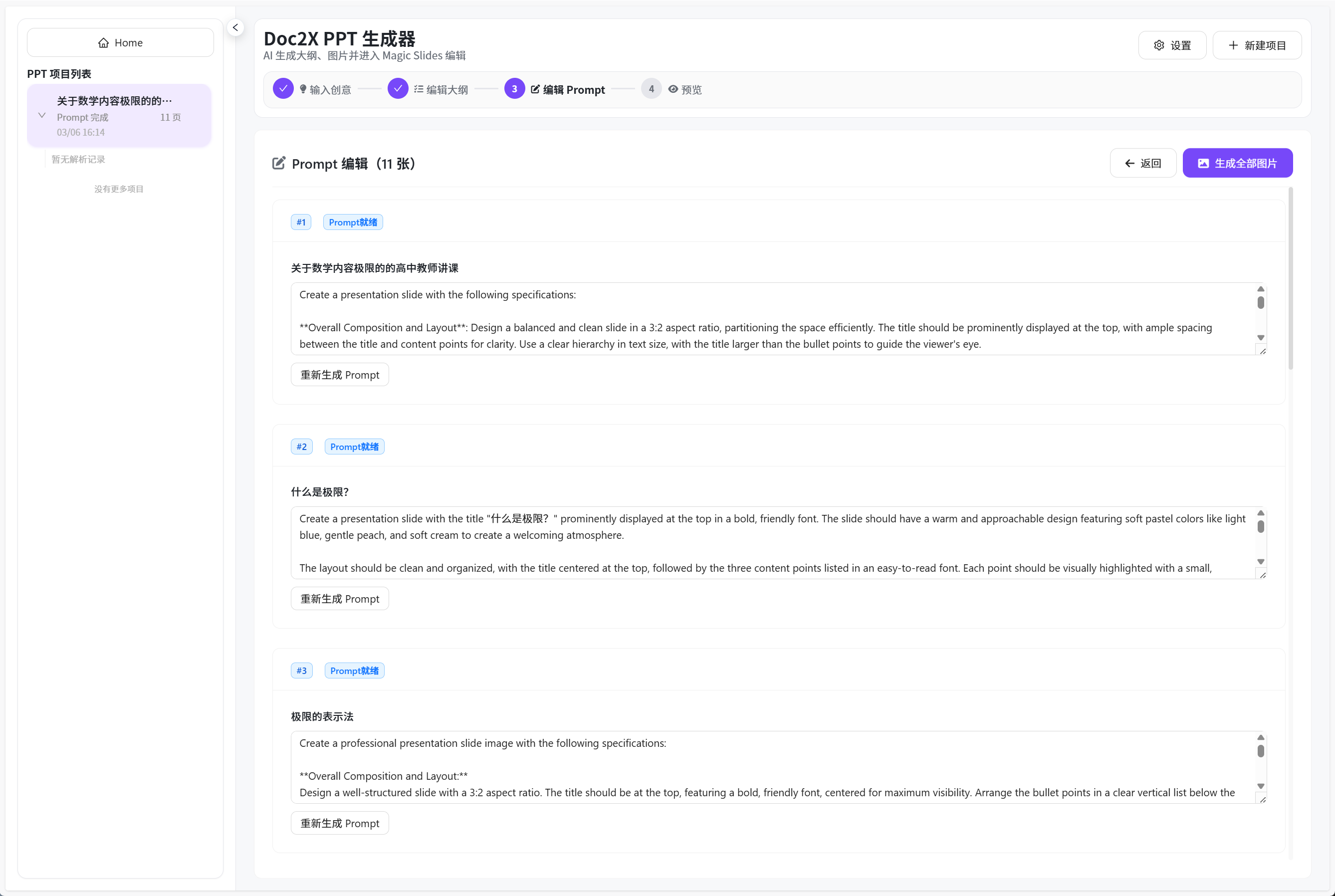Image resolution: width=1335 pixels, height=896 pixels.
Task: Click the resize handle of prompt #3 textarea
Action: pyautogui.click(x=1263, y=799)
